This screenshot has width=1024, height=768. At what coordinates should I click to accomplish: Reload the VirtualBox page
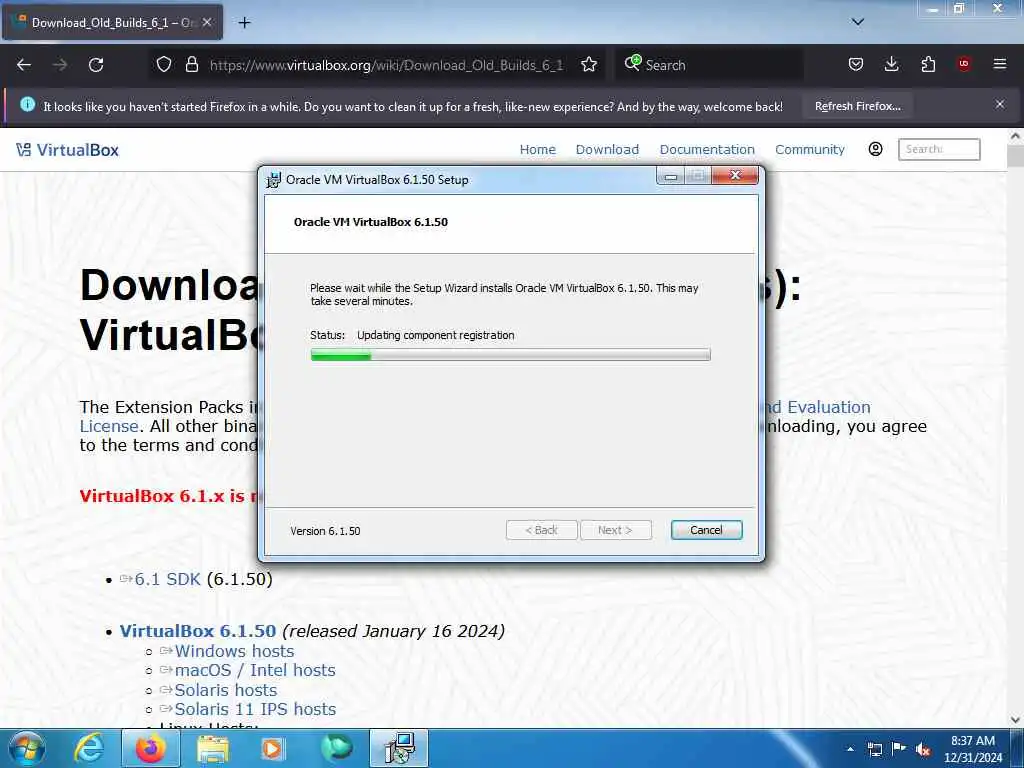tap(96, 65)
